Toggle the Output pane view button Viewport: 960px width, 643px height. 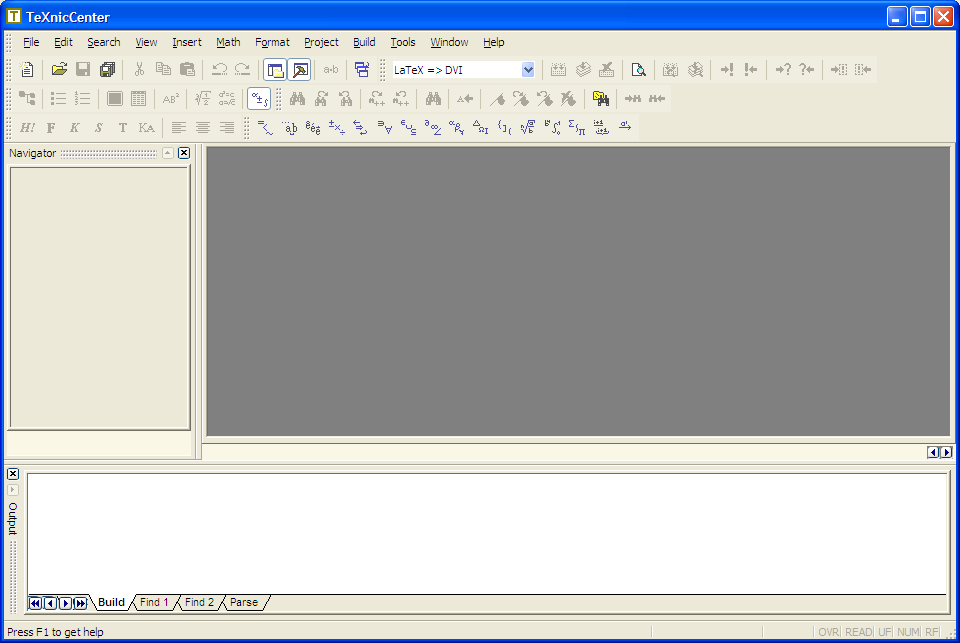[300, 70]
